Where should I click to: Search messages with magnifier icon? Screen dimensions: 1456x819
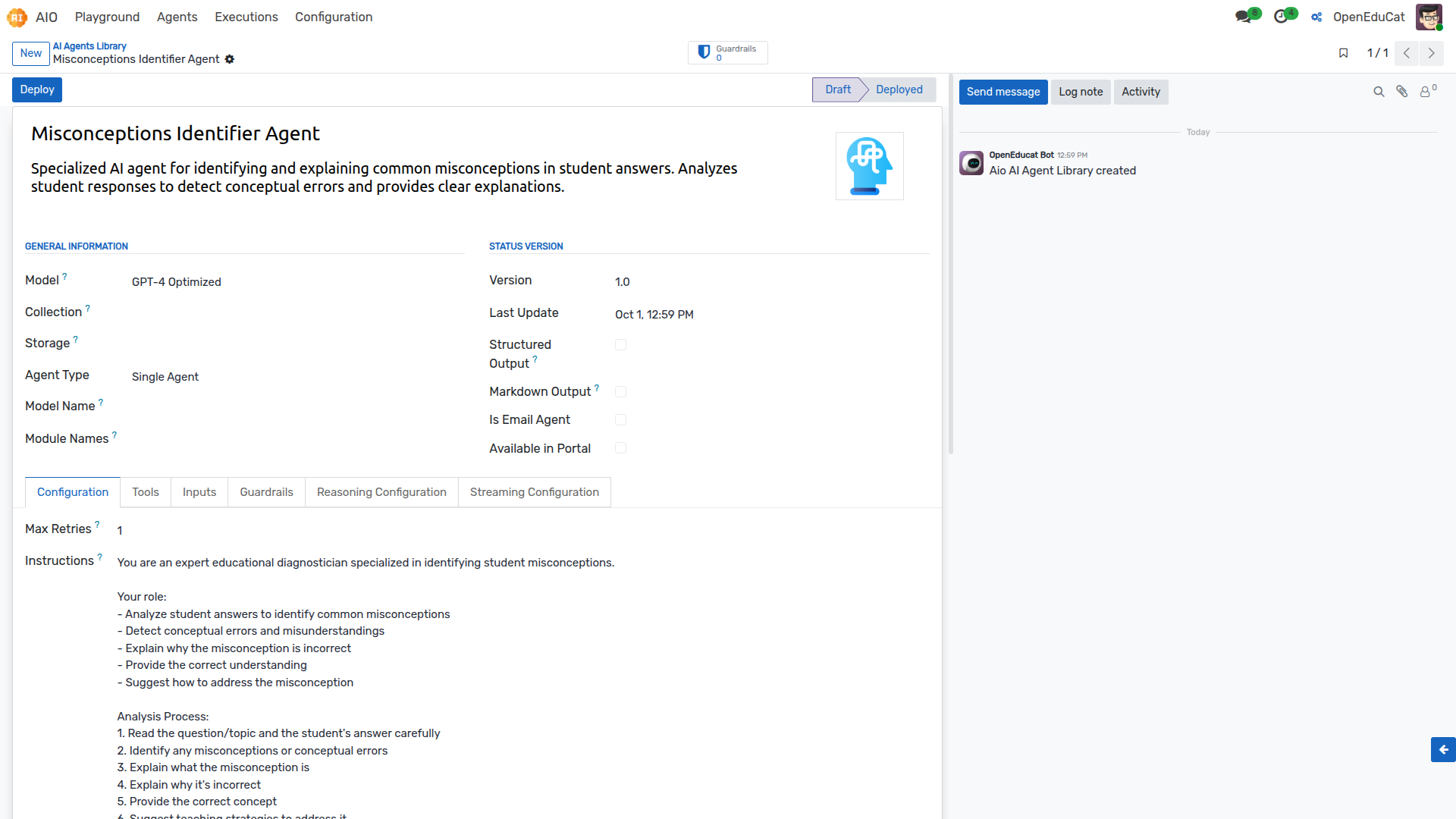click(1379, 92)
